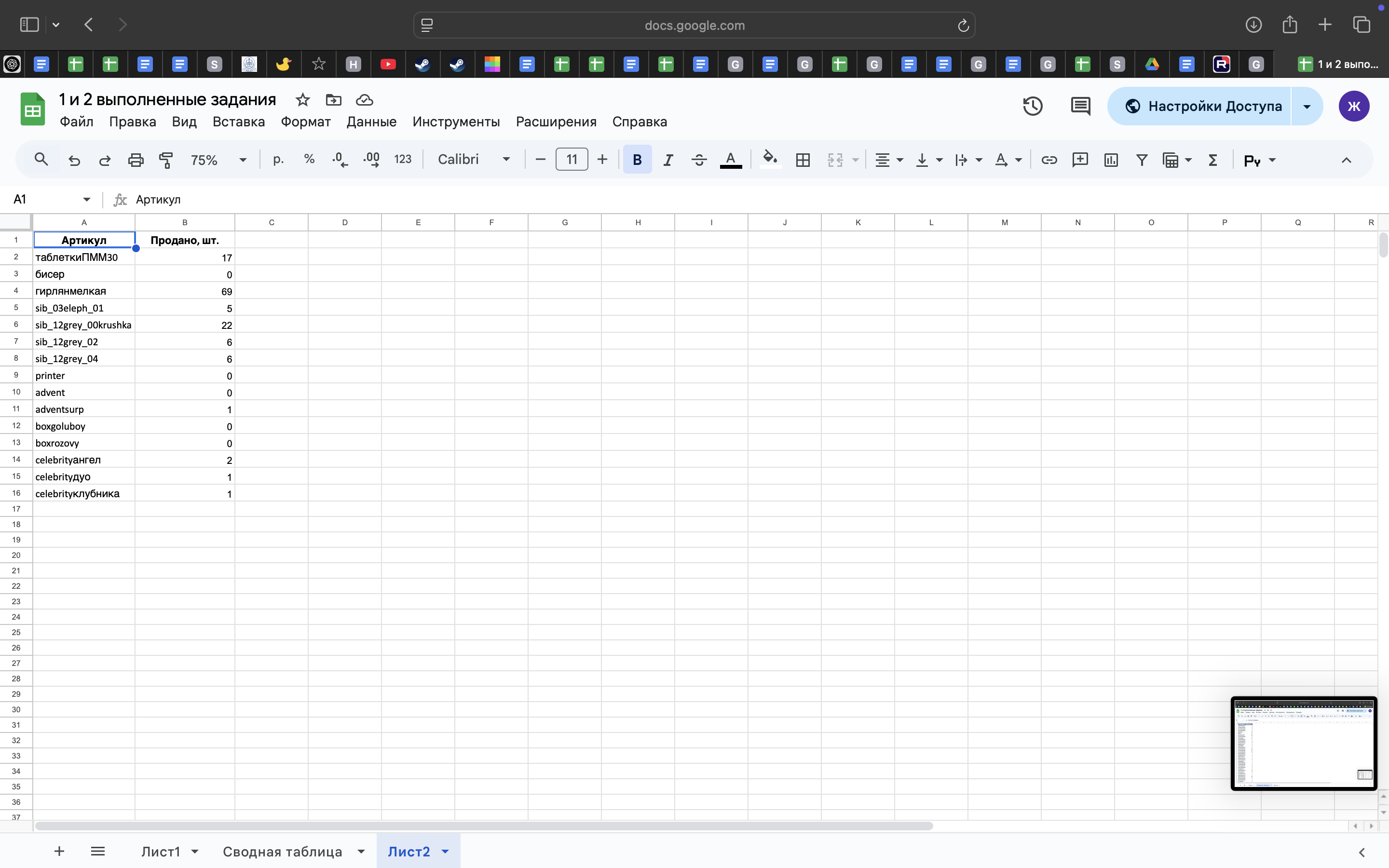
Task: Open the Calibri font dropdown
Action: (x=474, y=160)
